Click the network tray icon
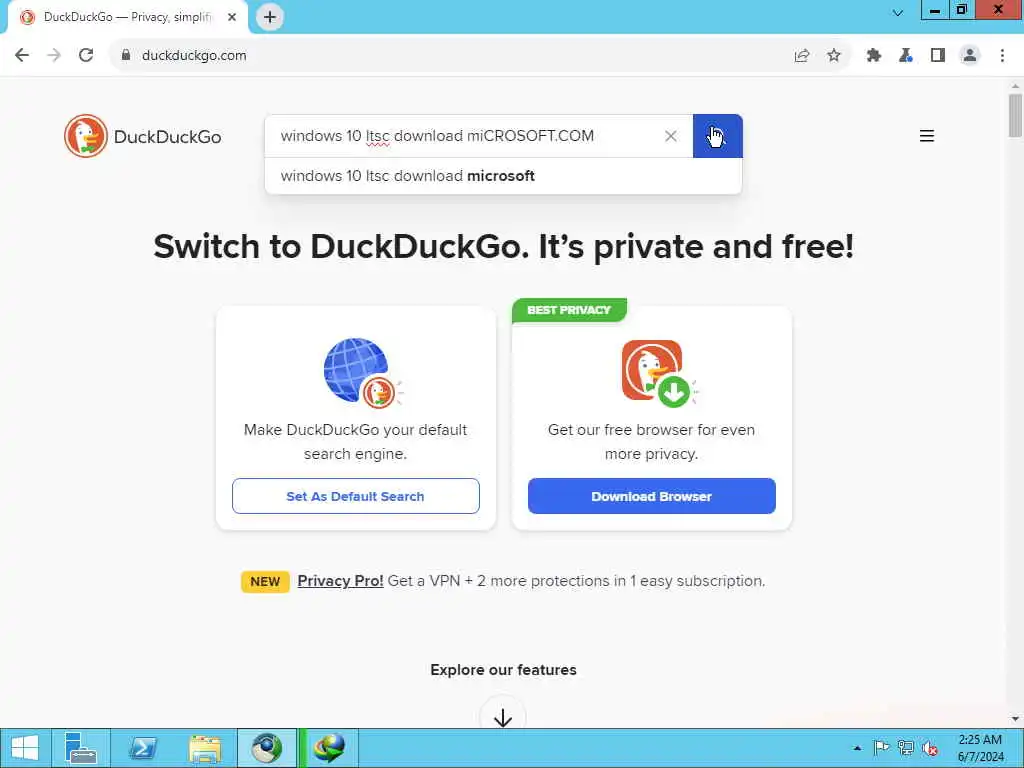Viewport: 1024px width, 768px height. 905,748
